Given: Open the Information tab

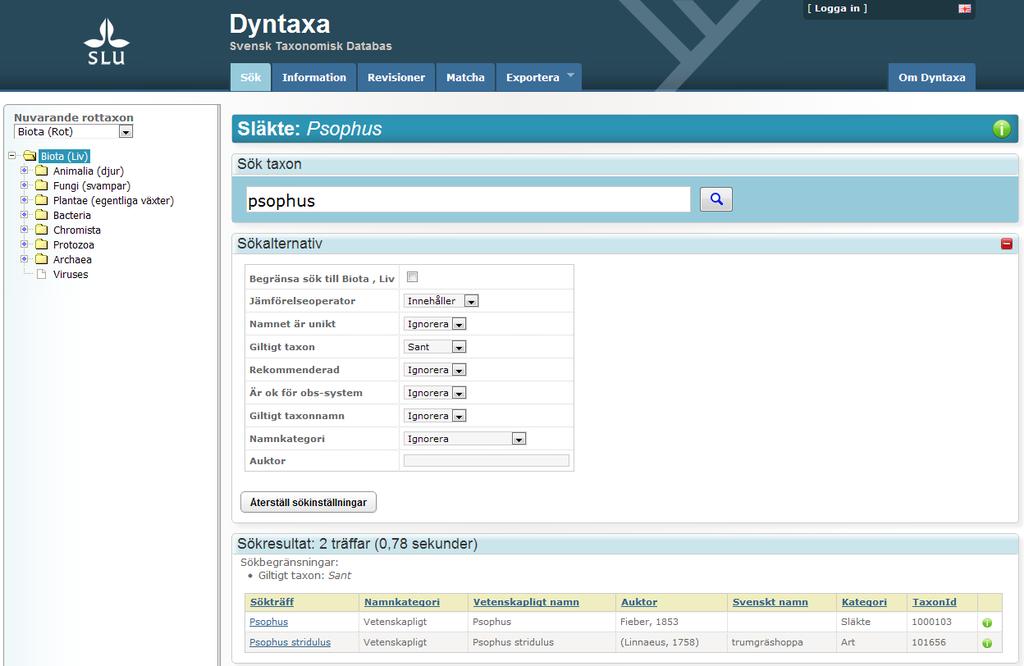Looking at the screenshot, I should [x=314, y=77].
